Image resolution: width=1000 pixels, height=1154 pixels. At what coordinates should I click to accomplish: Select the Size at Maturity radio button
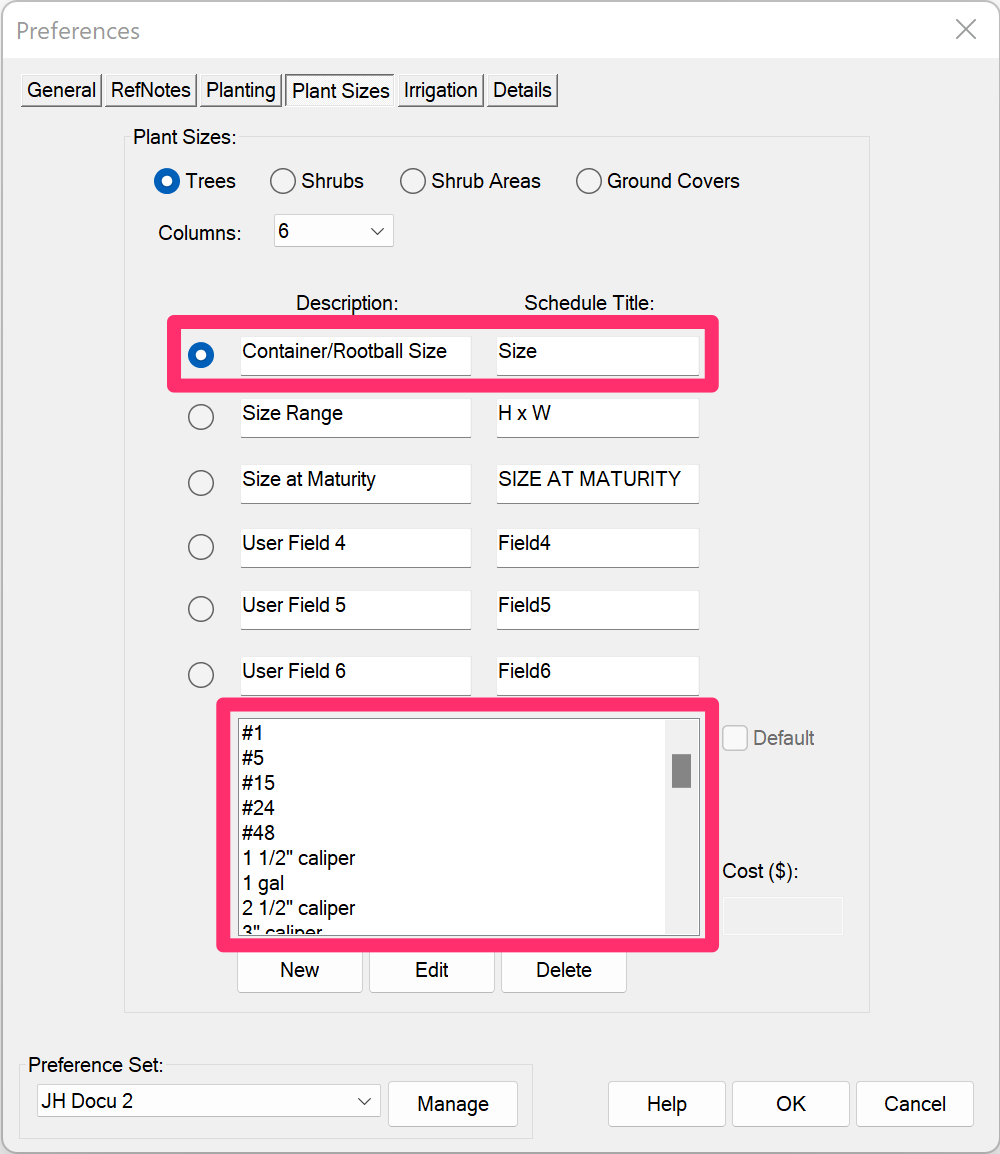[x=201, y=483]
